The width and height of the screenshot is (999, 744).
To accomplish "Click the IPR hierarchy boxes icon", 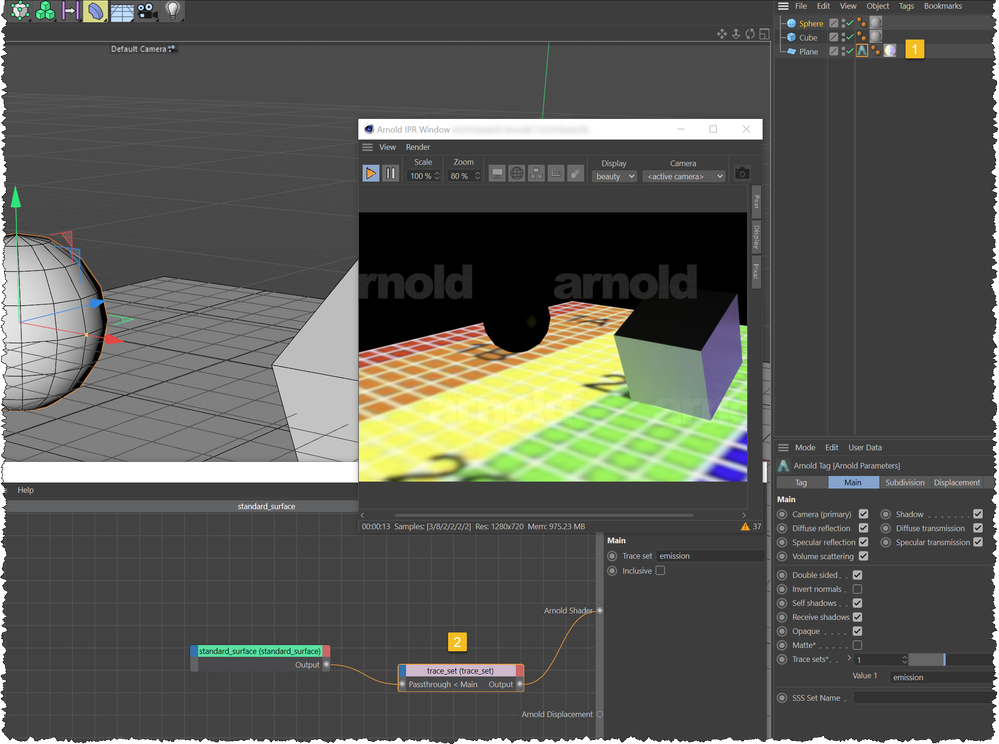I will point(536,173).
